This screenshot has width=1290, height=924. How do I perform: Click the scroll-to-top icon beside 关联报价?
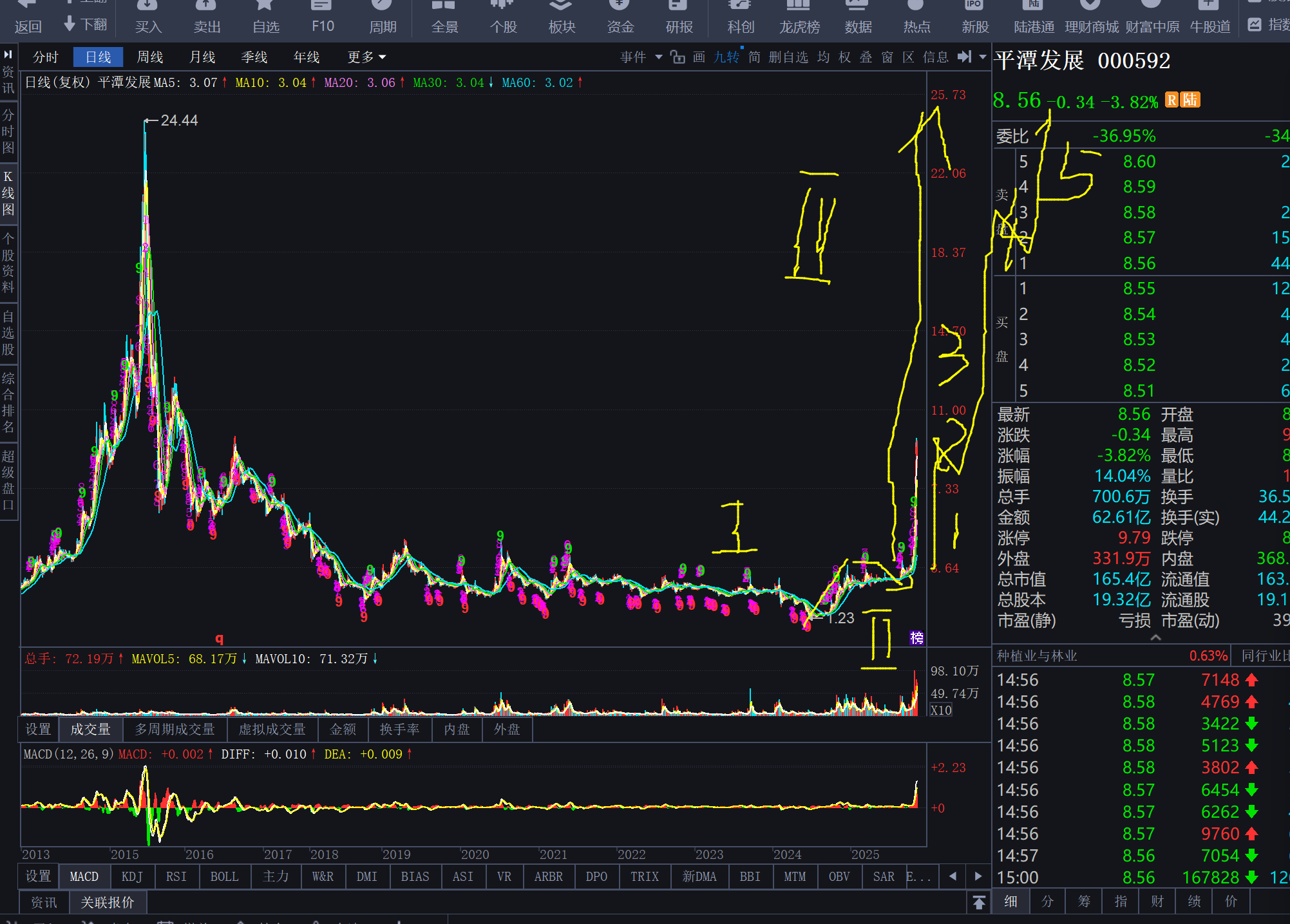tap(978, 901)
